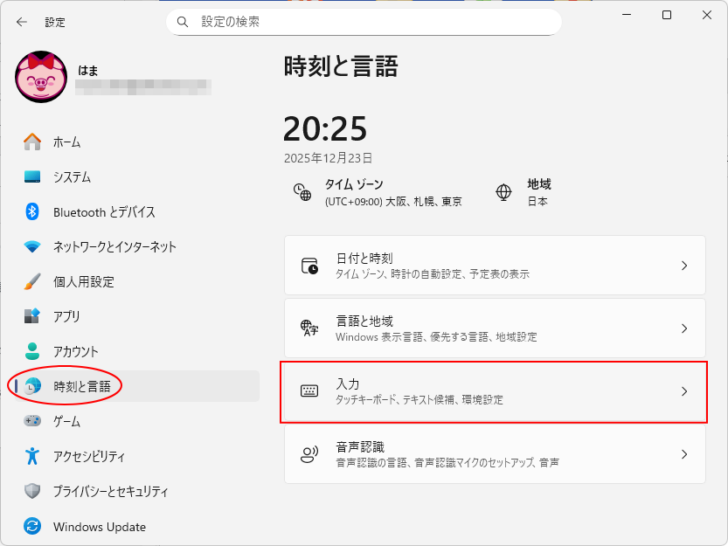Open プライバシーとセキュリティ section

136,491
